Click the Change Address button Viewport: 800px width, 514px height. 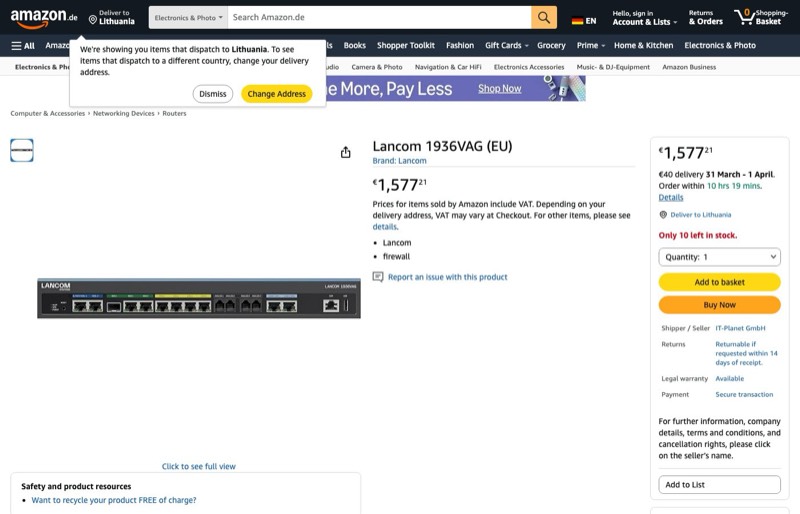[277, 94]
